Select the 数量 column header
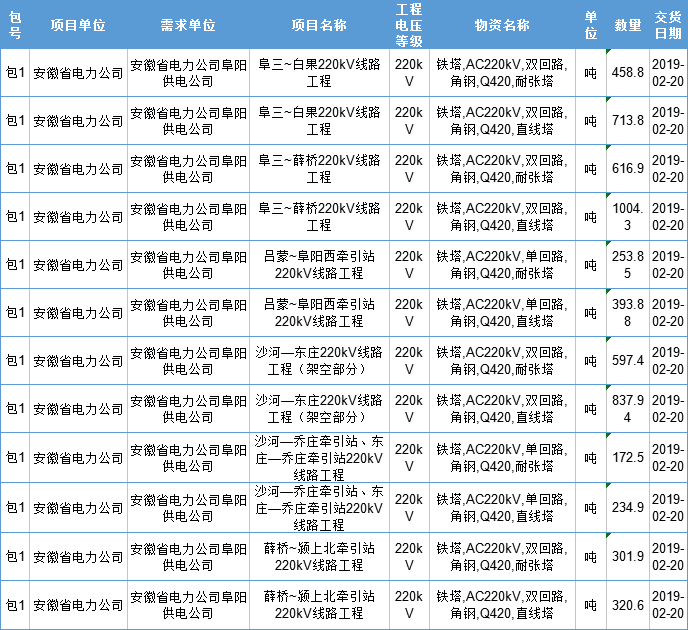The width and height of the screenshot is (688, 630). click(628, 25)
